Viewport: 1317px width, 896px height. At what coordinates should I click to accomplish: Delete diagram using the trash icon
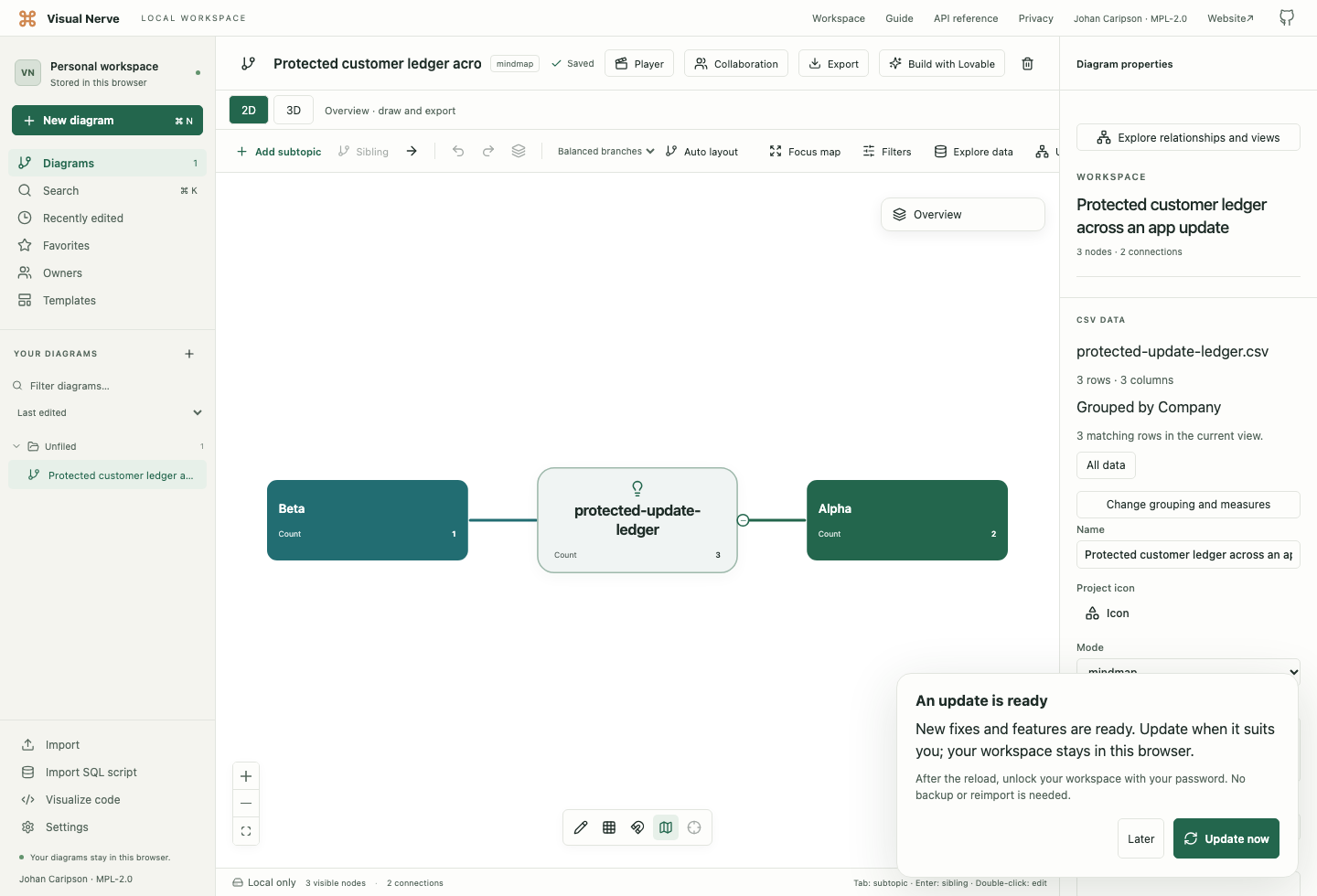(1027, 64)
